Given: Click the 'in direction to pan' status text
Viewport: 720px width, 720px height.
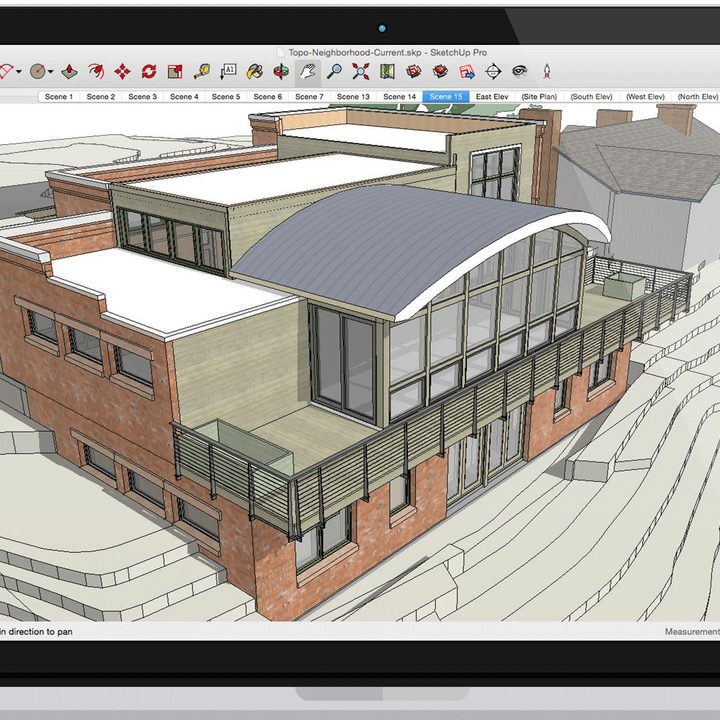Looking at the screenshot, I should click(36, 632).
